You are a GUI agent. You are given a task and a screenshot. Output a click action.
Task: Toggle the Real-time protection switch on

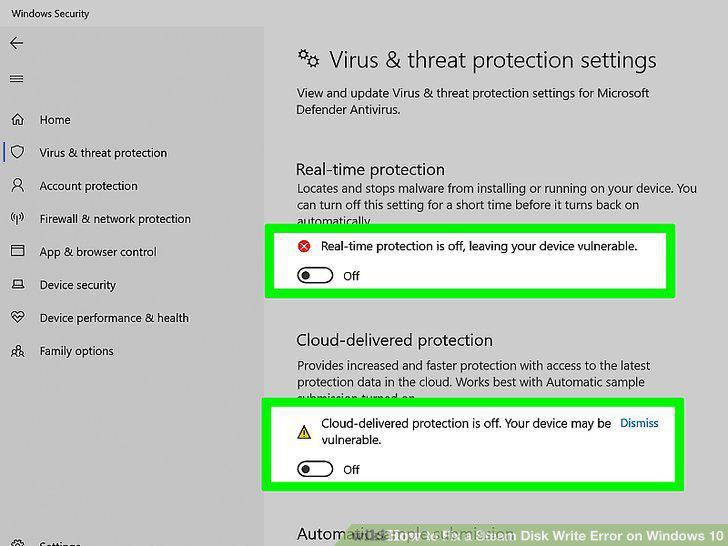(x=315, y=275)
